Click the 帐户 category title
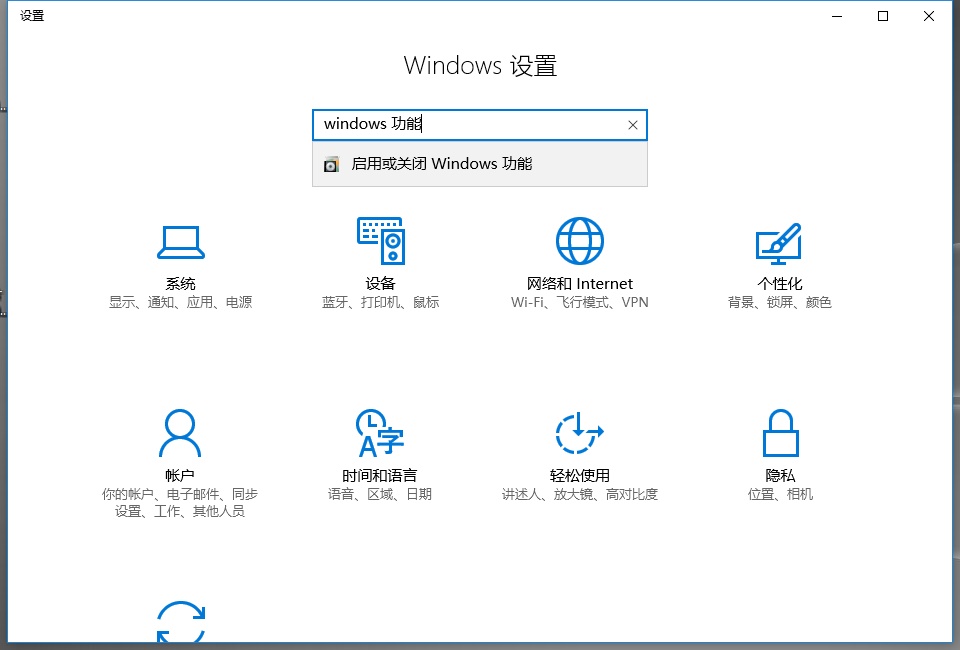 click(x=180, y=476)
